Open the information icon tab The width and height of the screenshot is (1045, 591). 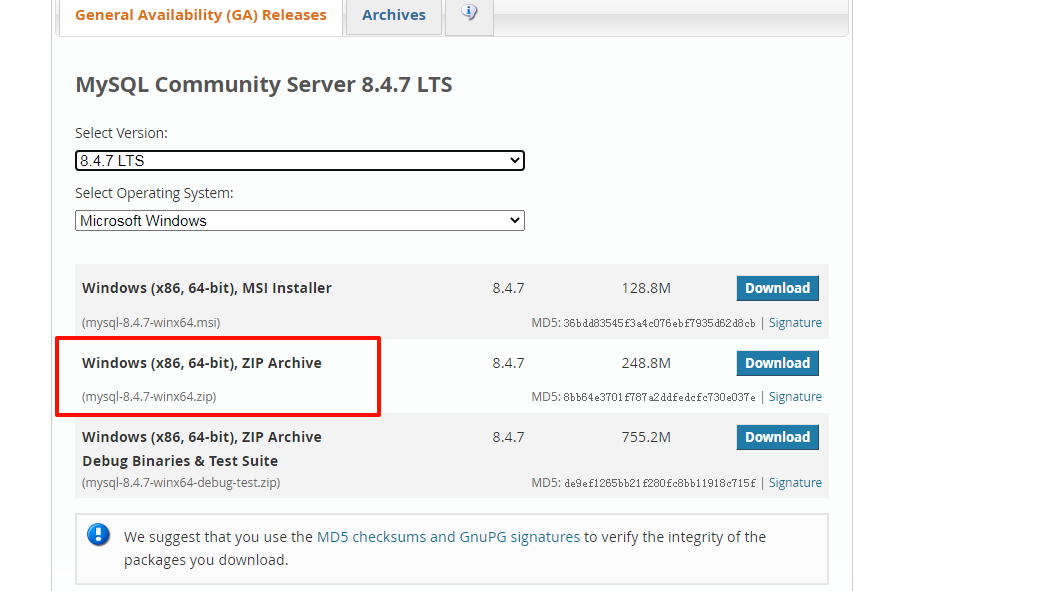(469, 15)
